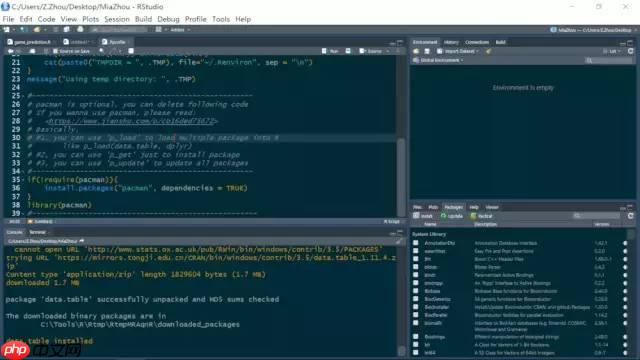
Task: Open the jianshu.com link in the comment
Action: pos(132,121)
